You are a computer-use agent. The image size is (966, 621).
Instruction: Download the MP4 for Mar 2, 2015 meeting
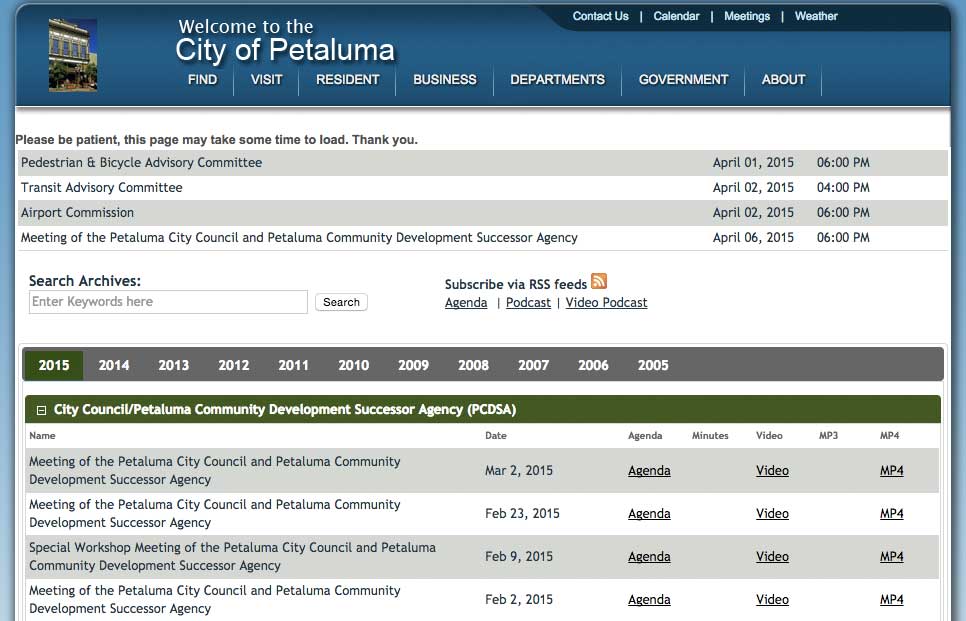pos(891,471)
